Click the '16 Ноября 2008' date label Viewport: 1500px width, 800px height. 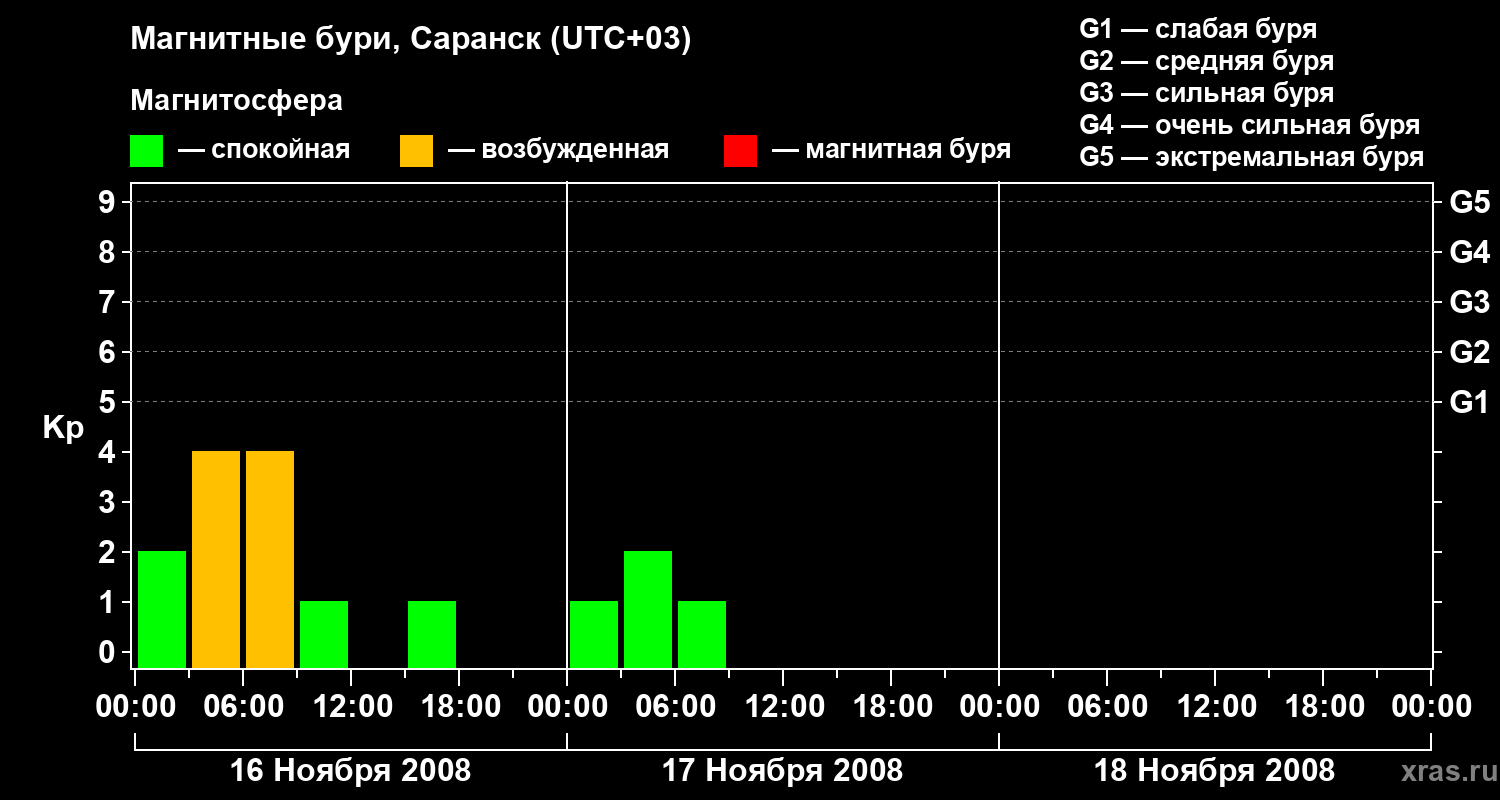point(350,771)
